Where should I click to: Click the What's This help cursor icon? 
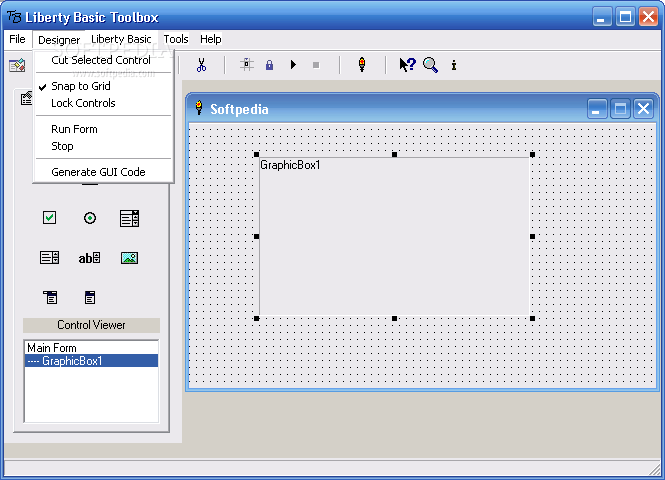[x=408, y=64]
